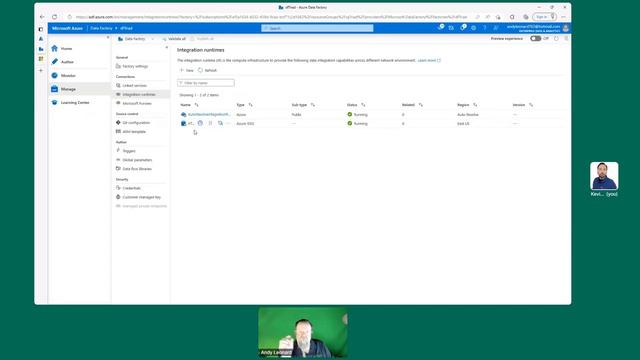This screenshot has width=640, height=360.
Task: Focus the Filter by name field
Action: [206, 83]
